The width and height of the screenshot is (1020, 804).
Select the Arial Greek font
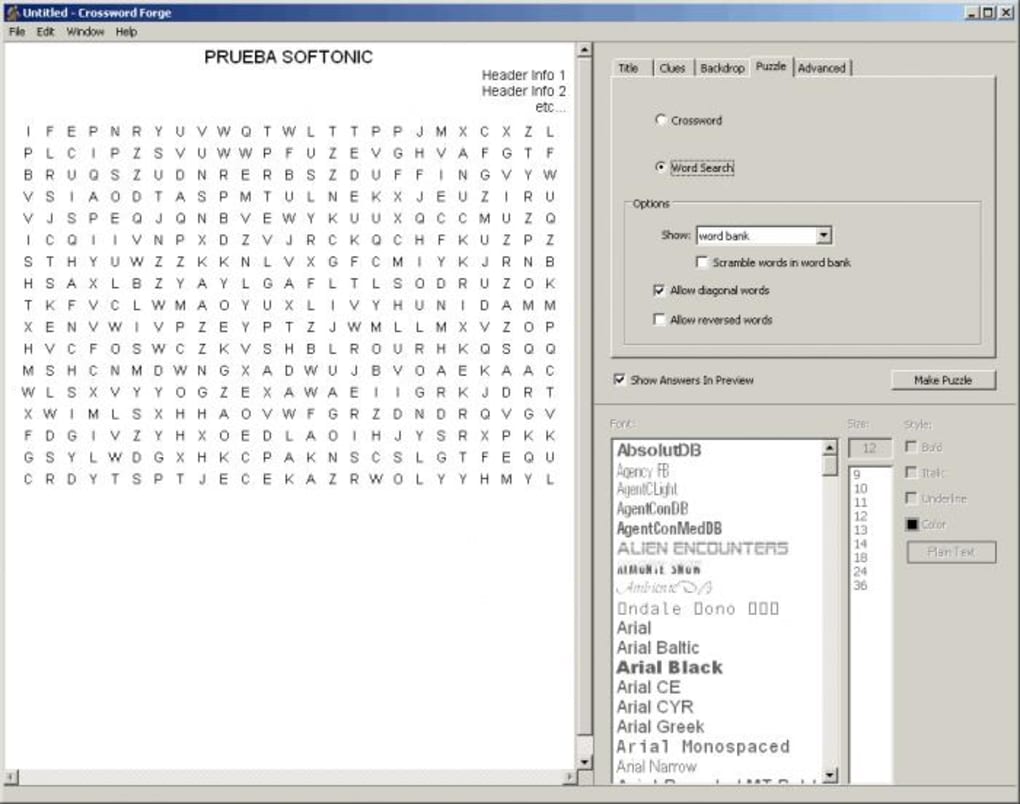(660, 727)
